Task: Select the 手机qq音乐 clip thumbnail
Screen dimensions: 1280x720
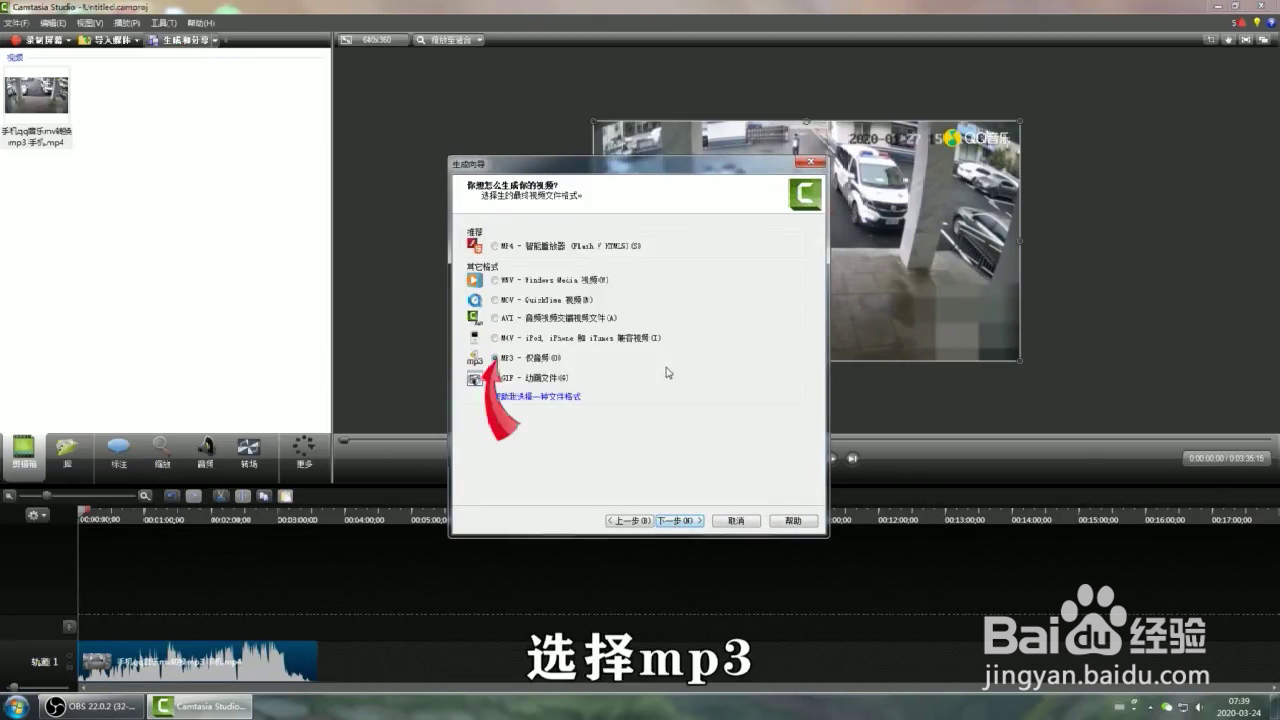Action: (36, 95)
